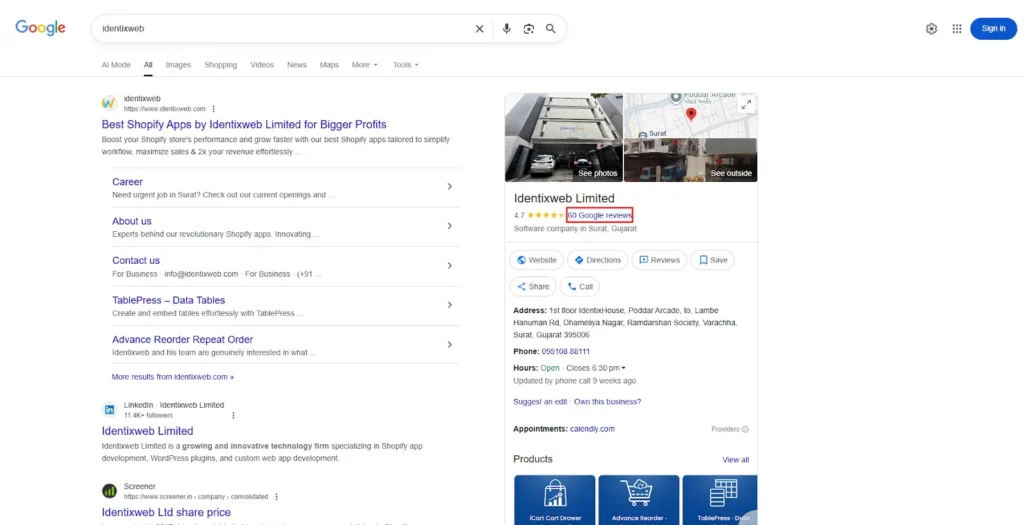This screenshot has width=1024, height=525.
Task: Open 60 Google reviews link
Action: click(600, 215)
